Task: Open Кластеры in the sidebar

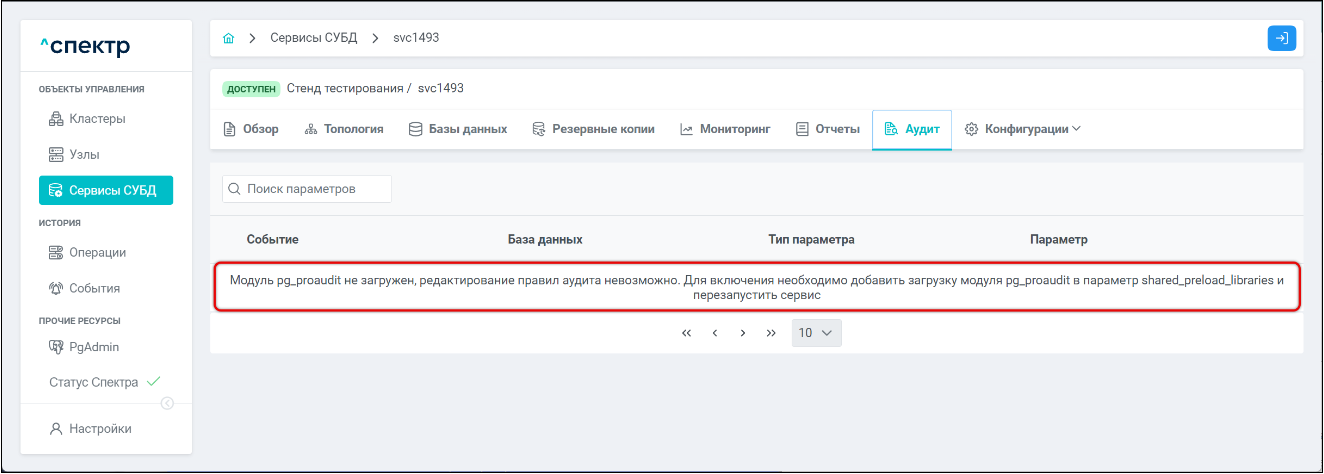Action: point(96,119)
